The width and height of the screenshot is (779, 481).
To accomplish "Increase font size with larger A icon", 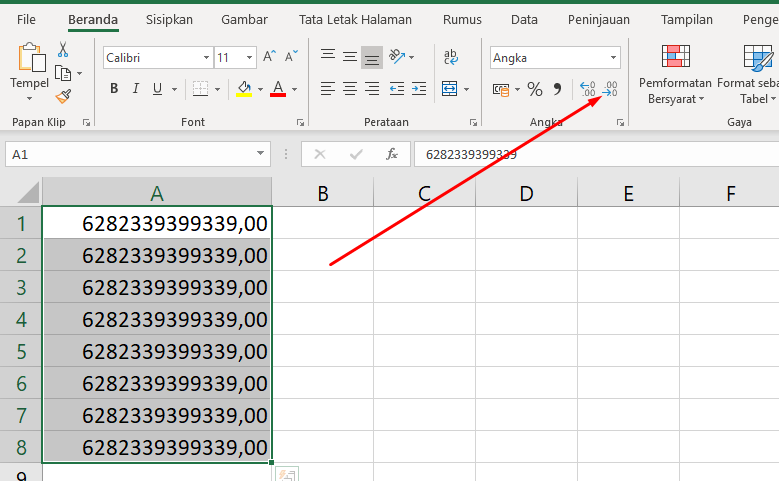I will pyautogui.click(x=269, y=57).
